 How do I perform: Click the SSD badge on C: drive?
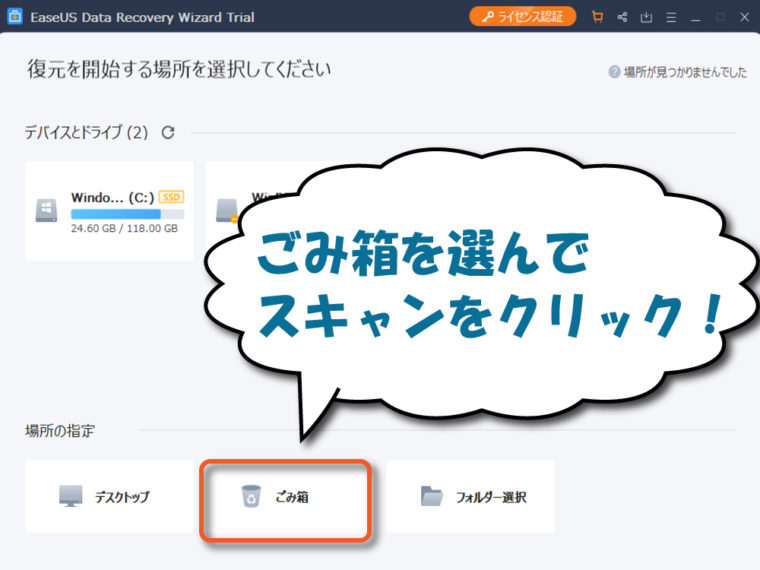pos(171,197)
